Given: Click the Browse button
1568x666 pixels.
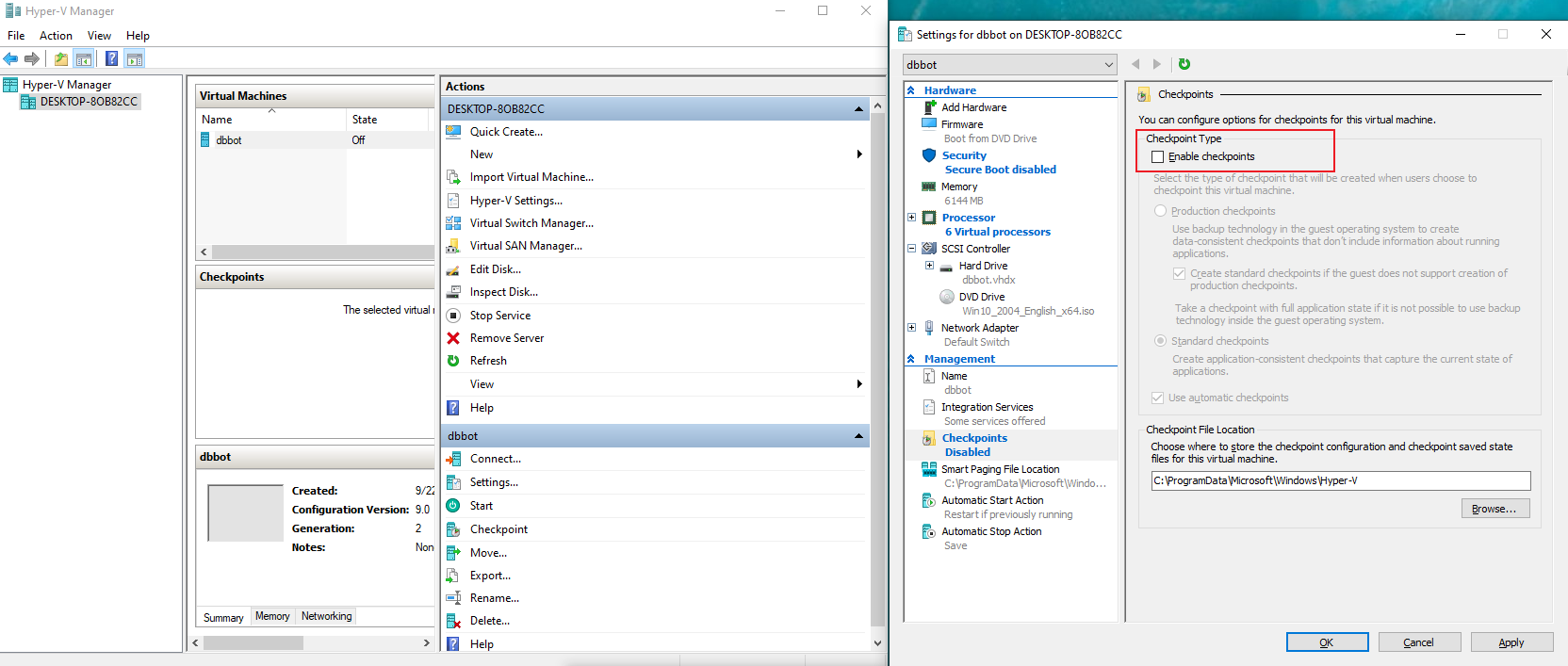Looking at the screenshot, I should pos(1494,509).
